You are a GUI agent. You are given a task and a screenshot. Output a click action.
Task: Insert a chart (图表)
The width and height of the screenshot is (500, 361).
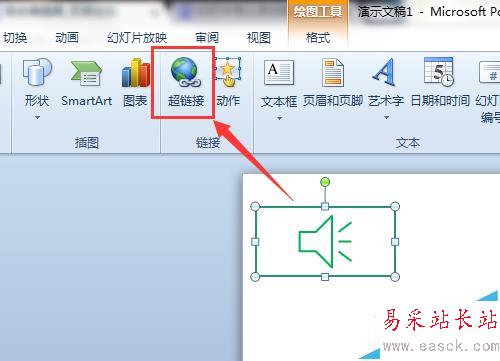coord(135,83)
